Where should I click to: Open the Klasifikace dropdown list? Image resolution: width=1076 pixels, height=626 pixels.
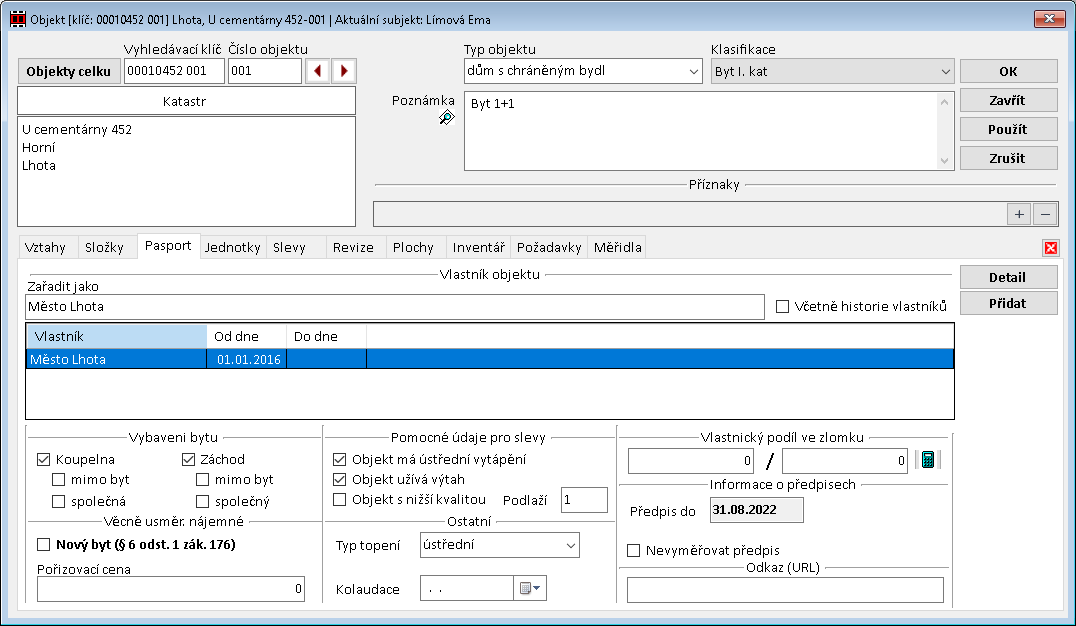tap(945, 72)
